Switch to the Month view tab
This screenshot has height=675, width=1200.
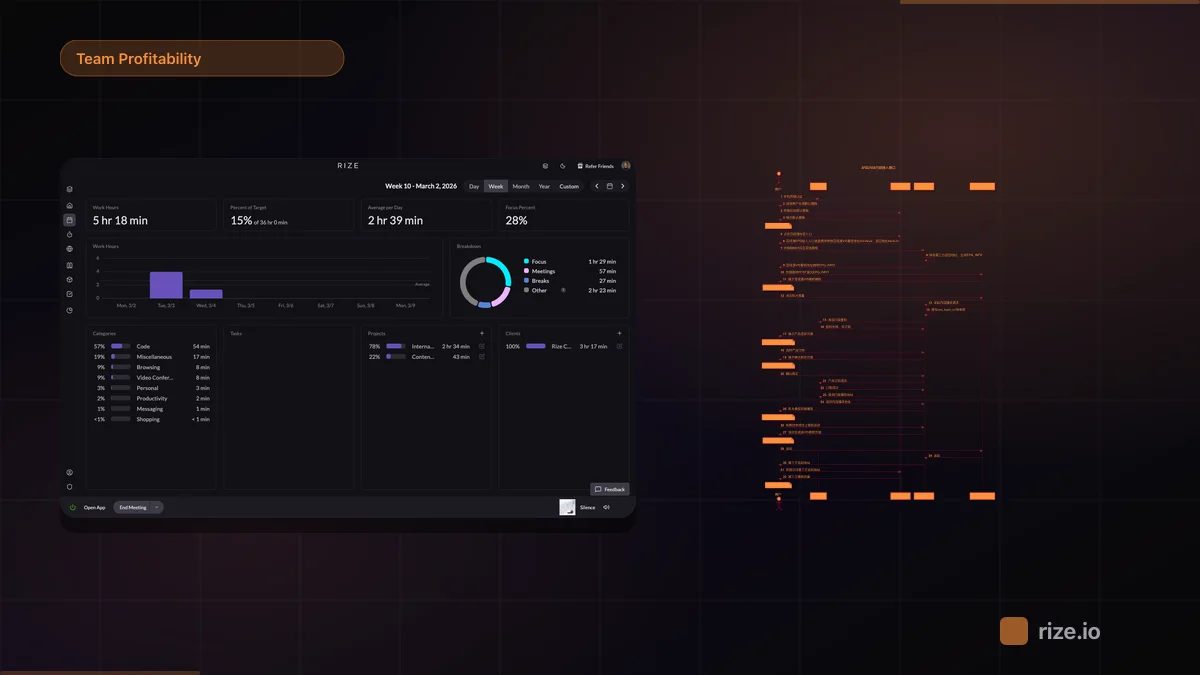click(520, 186)
